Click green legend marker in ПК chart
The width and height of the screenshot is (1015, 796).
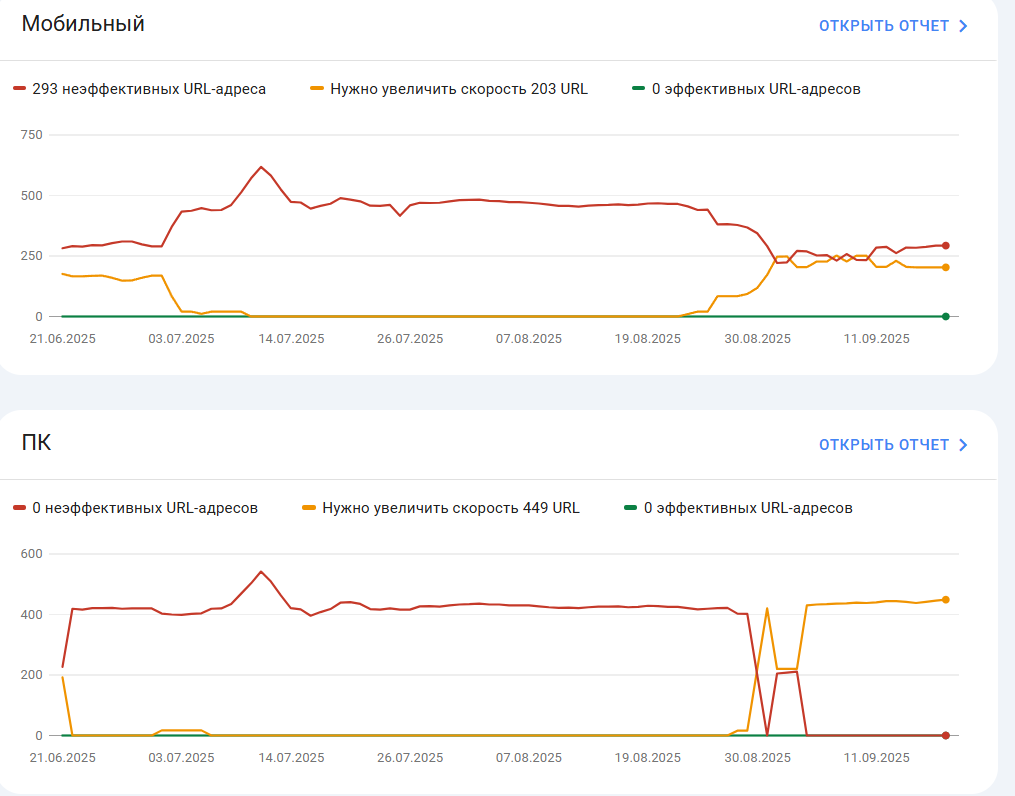630,508
